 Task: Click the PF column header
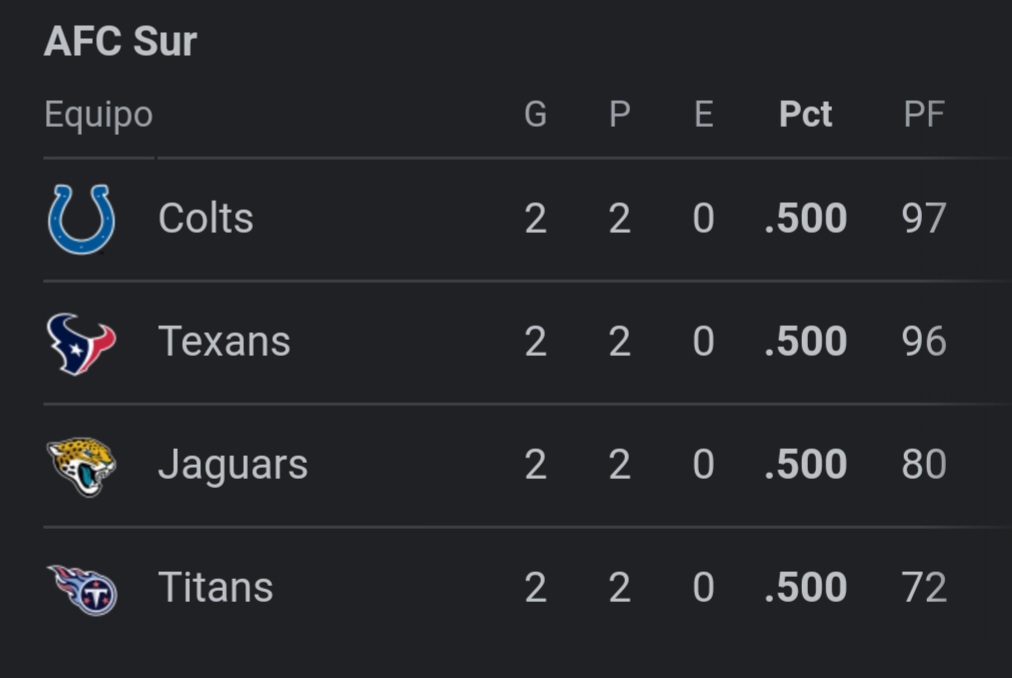tap(923, 115)
